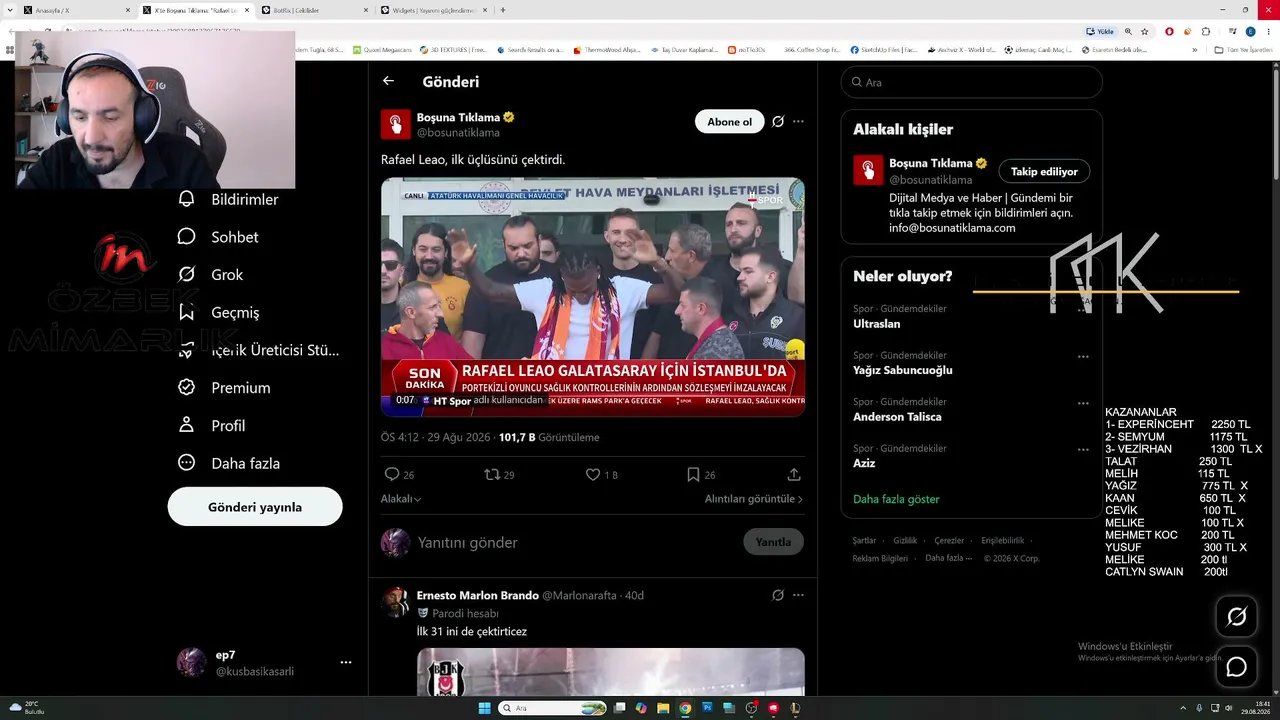This screenshot has width=1280, height=720.
Task: Open Alıntıları görüntüle link
Action: (754, 499)
